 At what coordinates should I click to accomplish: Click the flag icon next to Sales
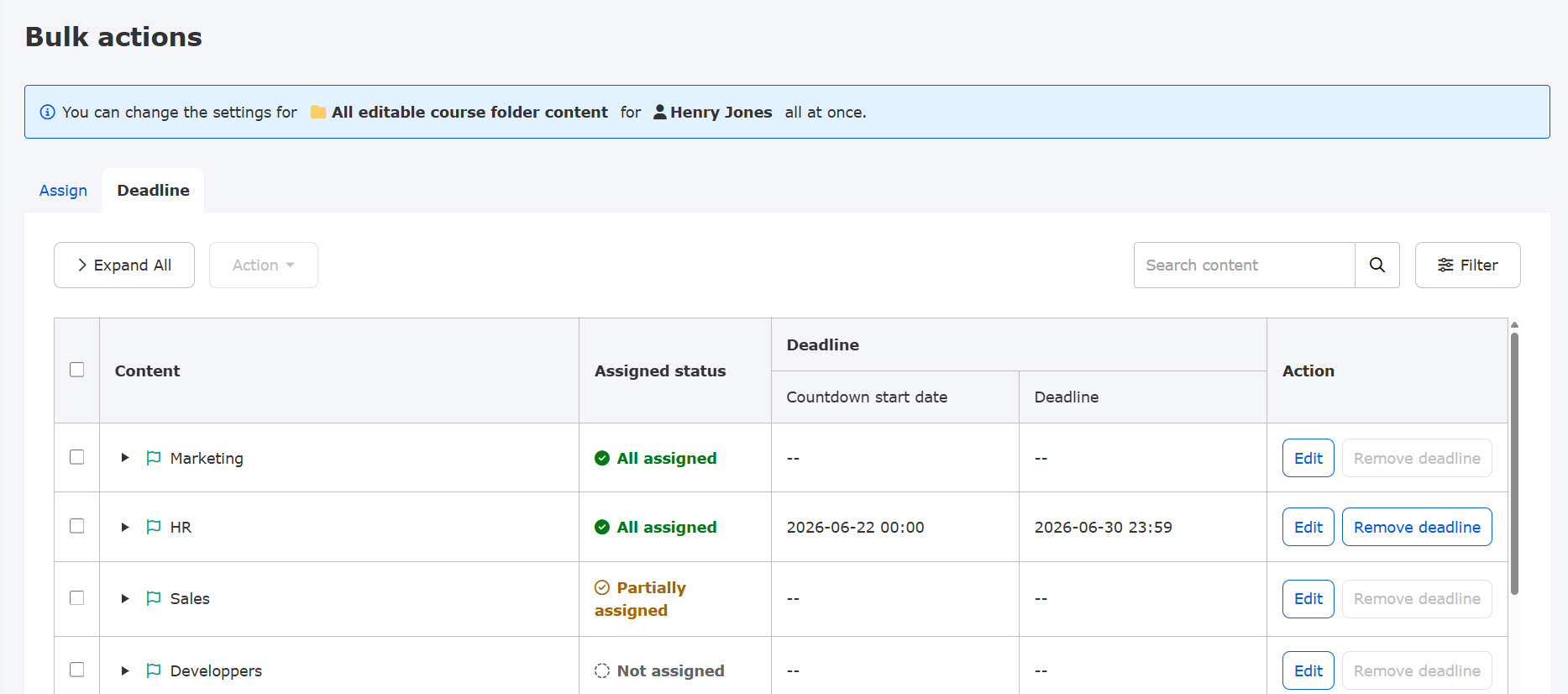click(154, 598)
